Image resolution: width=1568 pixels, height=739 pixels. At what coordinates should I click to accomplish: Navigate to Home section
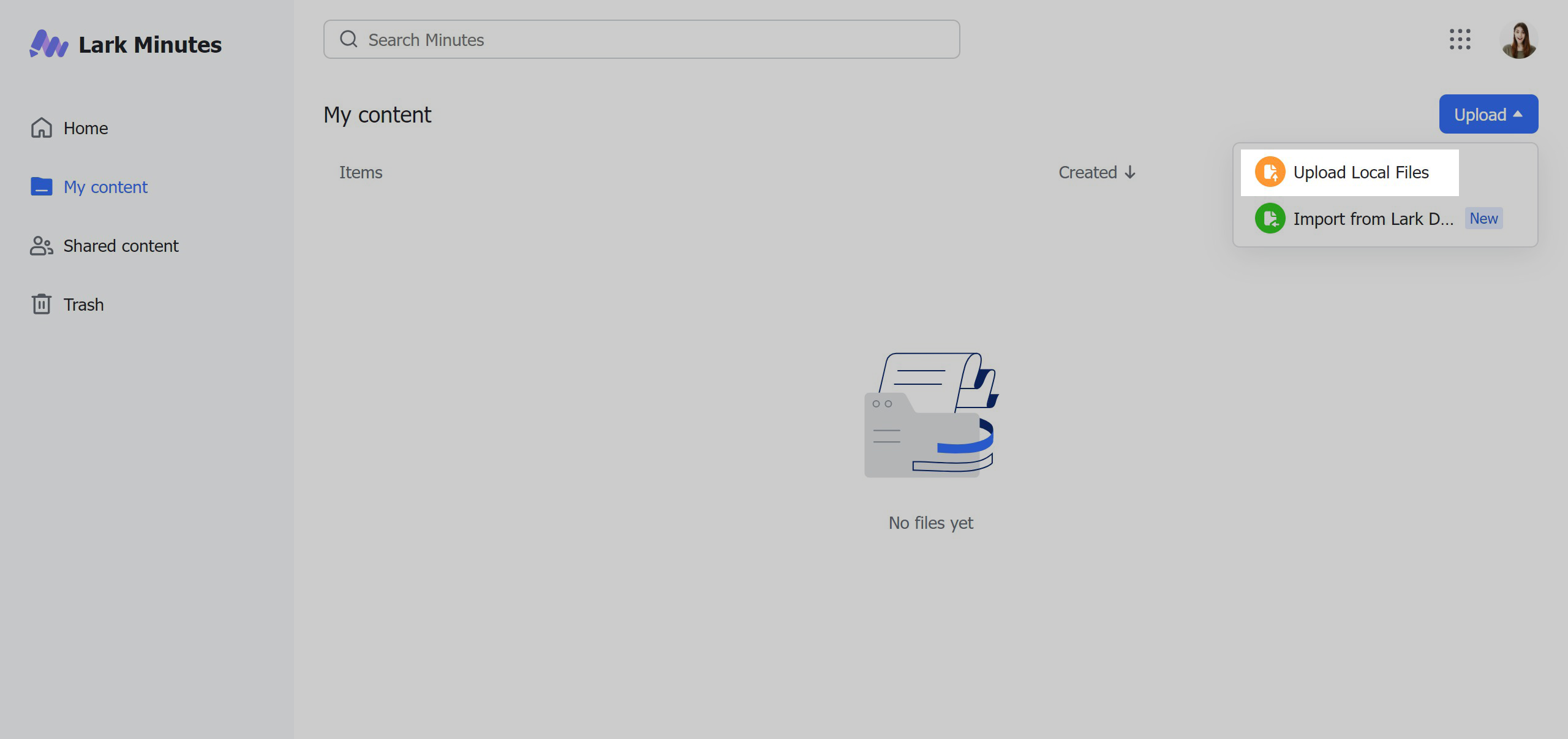coord(86,127)
